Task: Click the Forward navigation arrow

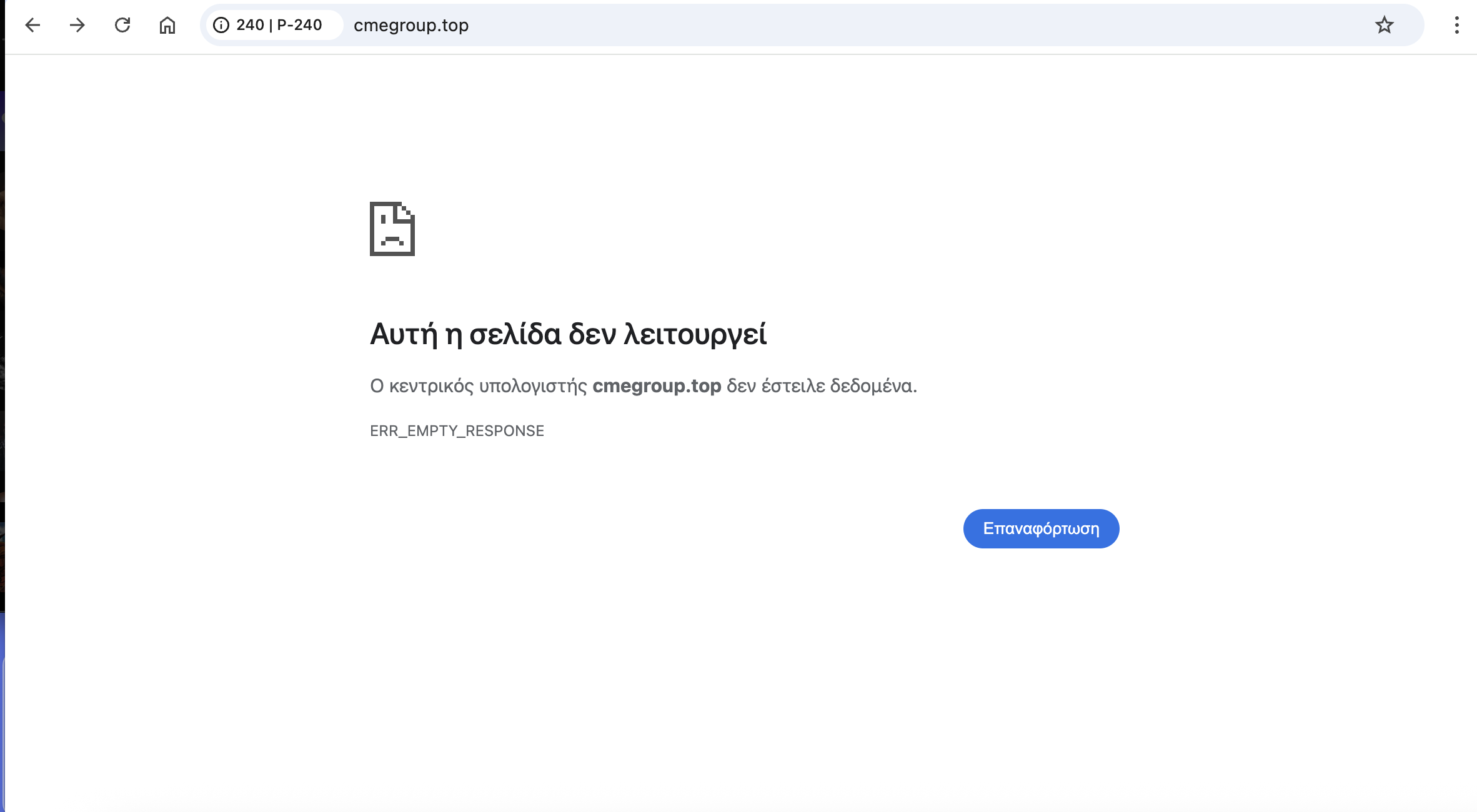Action: click(x=77, y=25)
